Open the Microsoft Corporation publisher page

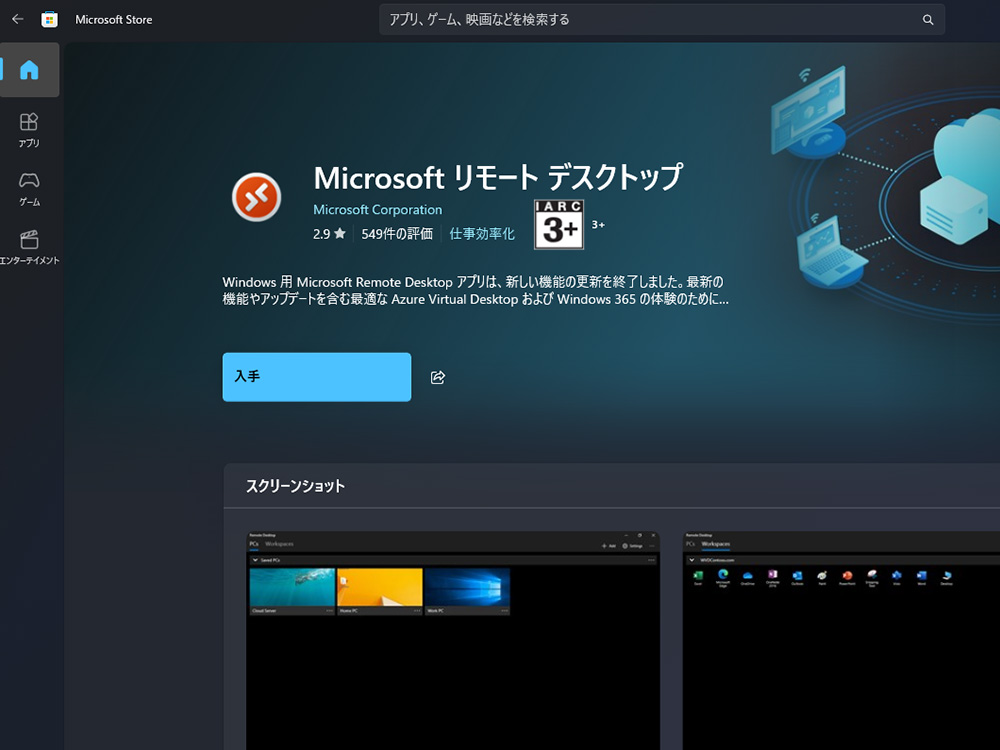(x=377, y=210)
